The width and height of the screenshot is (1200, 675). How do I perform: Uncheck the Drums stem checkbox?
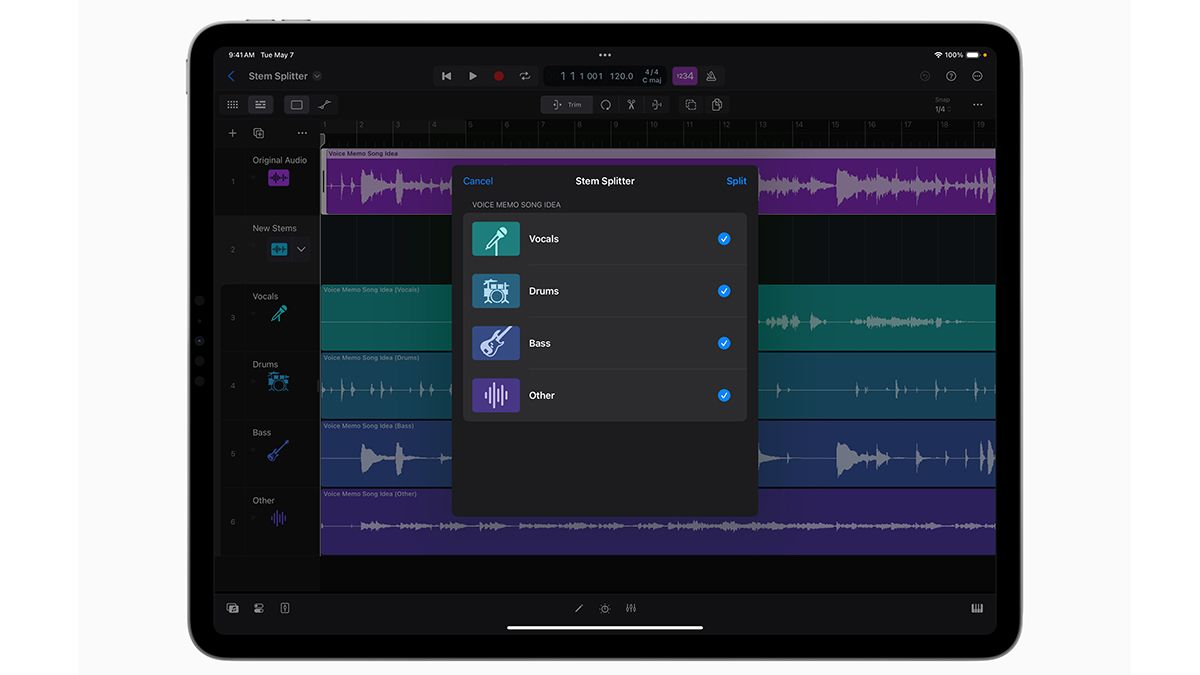(724, 291)
